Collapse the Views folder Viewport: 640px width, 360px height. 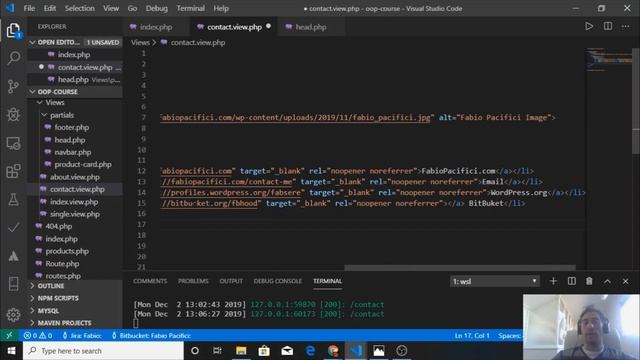75,102
